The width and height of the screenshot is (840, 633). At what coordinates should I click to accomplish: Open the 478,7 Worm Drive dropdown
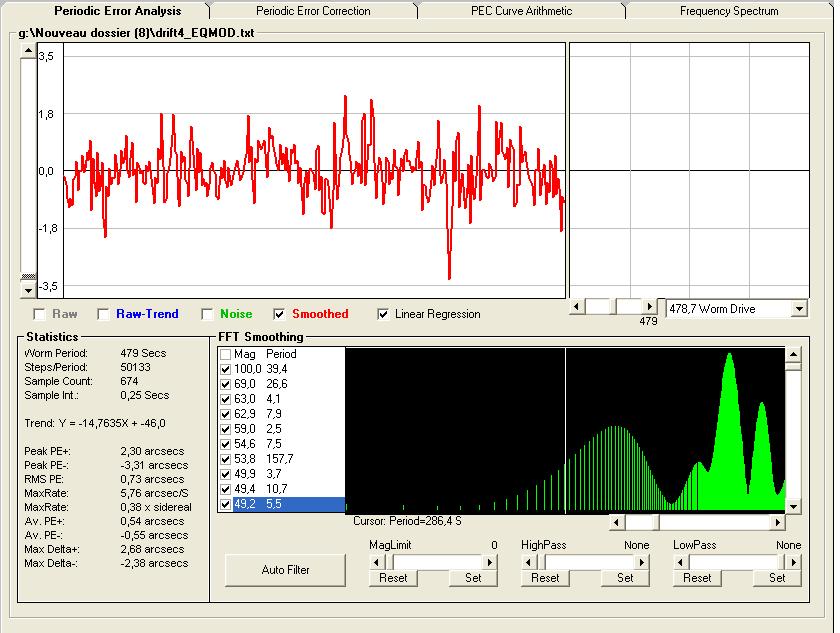[x=799, y=309]
